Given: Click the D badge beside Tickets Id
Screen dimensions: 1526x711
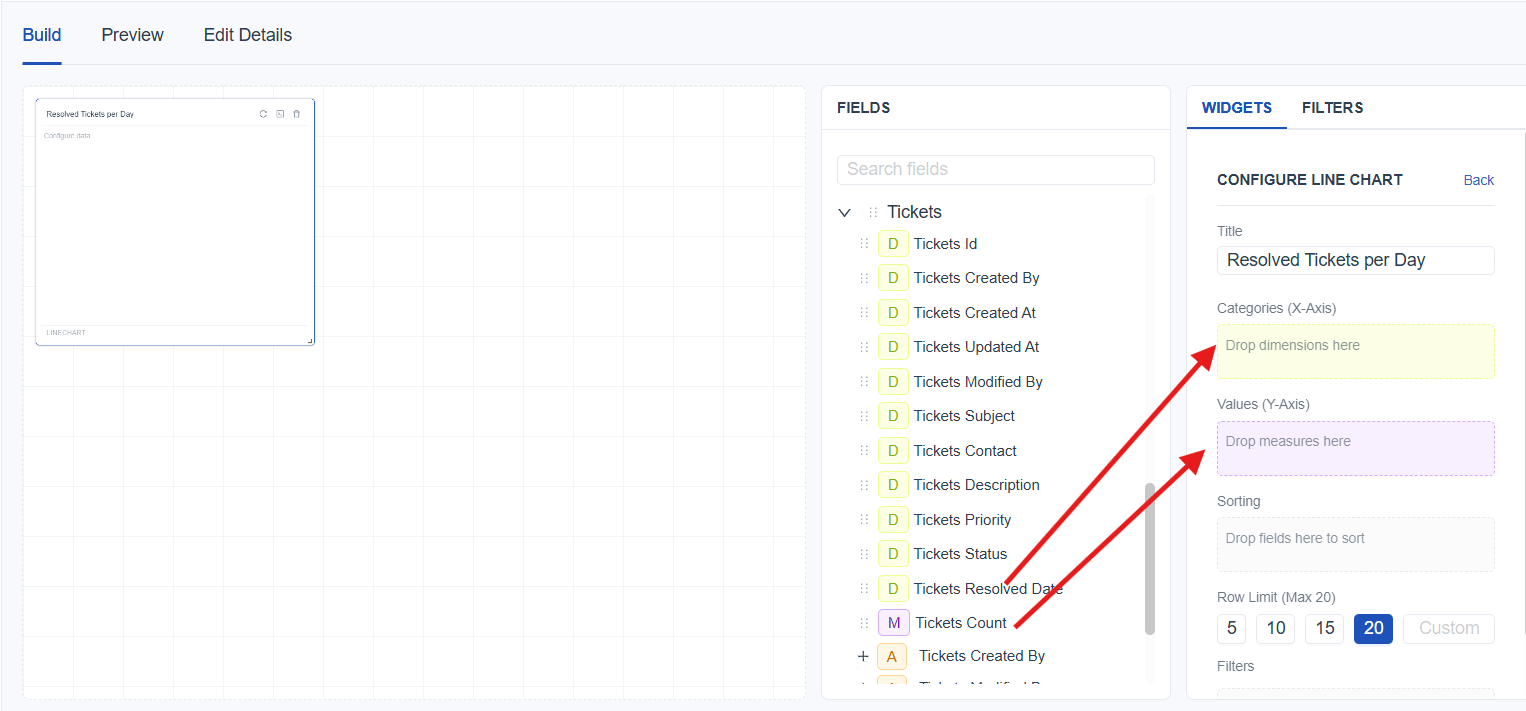Looking at the screenshot, I should point(893,244).
